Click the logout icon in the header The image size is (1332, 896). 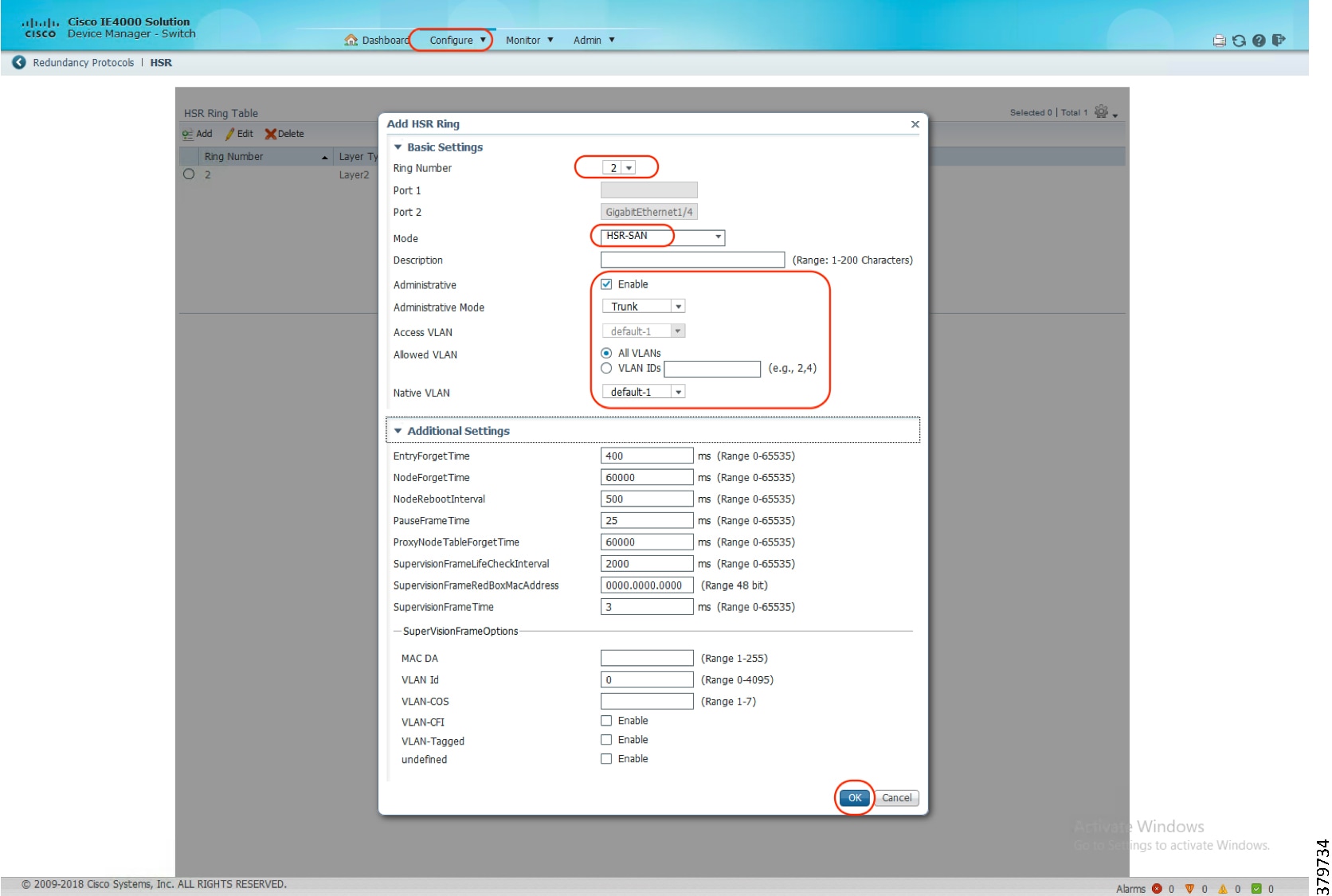(x=1279, y=40)
